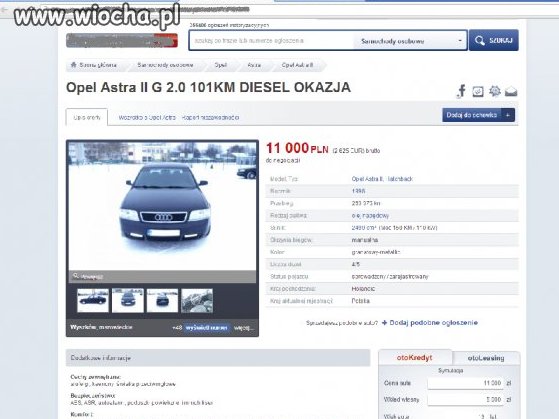This screenshot has height=419, width=559.
Task: Open the Wozidło o Opel Astra tab
Action: coord(147,117)
